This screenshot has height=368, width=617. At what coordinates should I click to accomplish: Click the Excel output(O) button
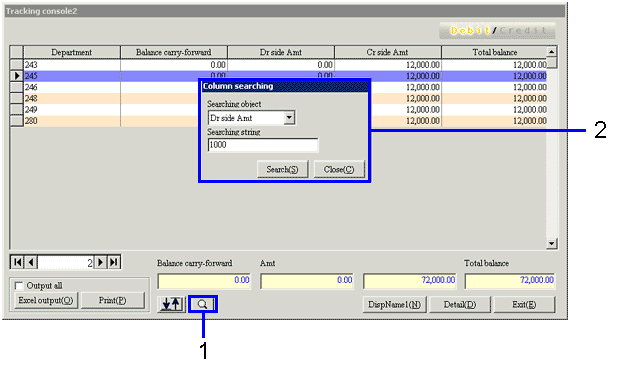[x=46, y=301]
